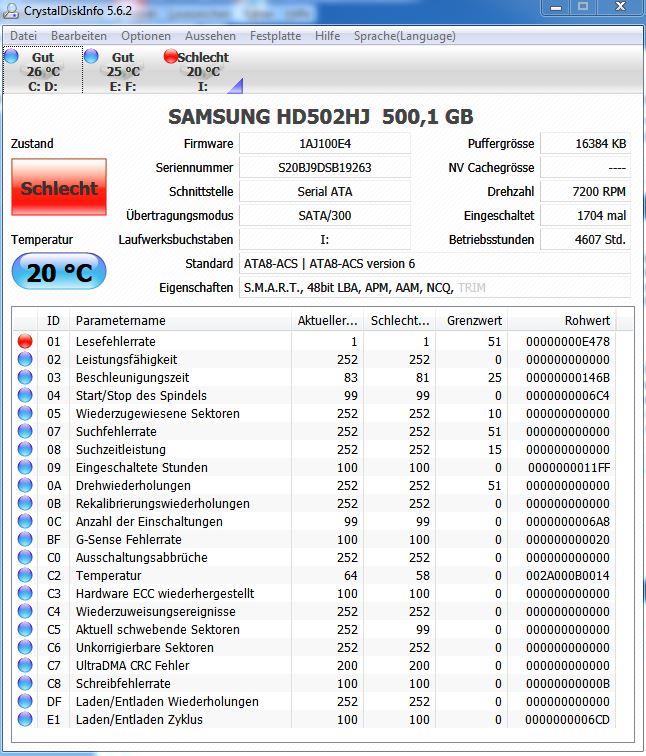Click the Betriebsstunden field 4607 Std.
The height and width of the screenshot is (756, 646).
click(585, 240)
